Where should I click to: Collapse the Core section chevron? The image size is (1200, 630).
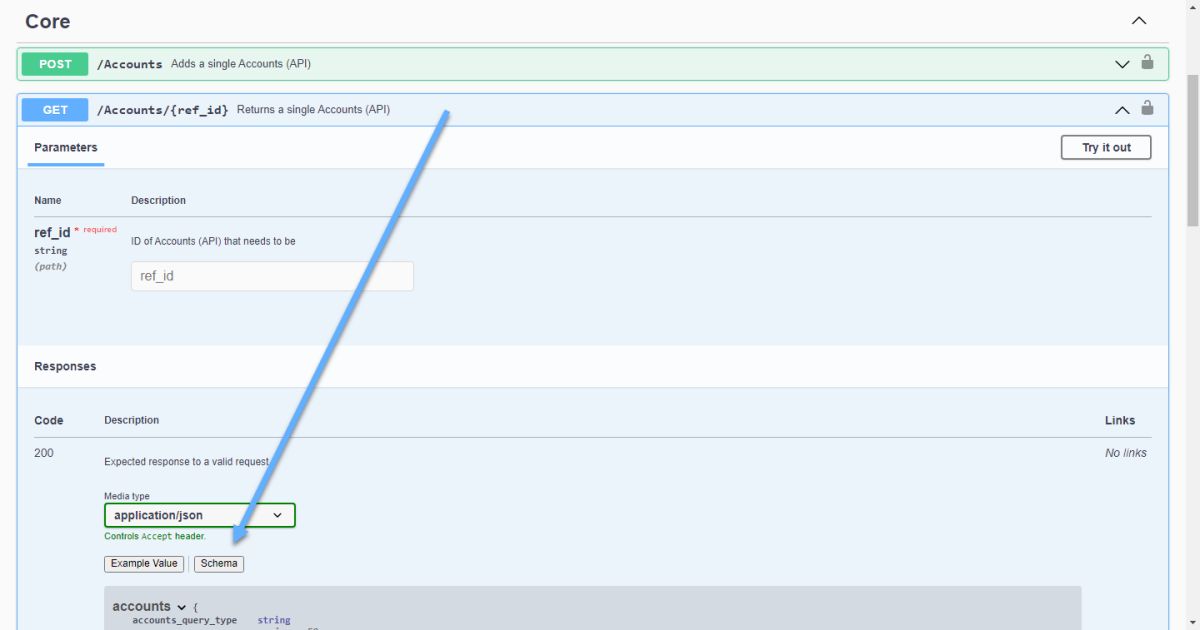point(1138,21)
